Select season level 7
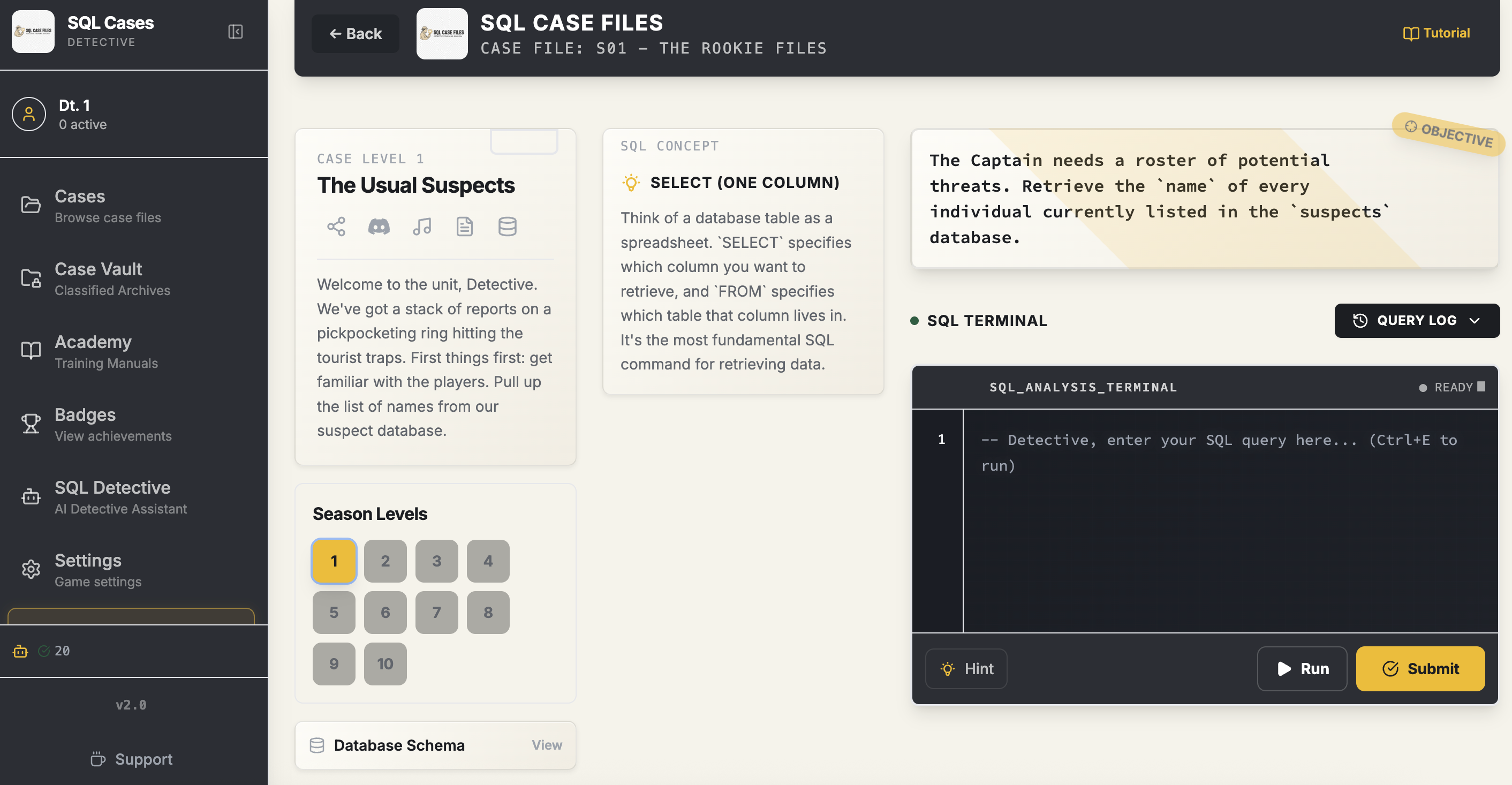The width and height of the screenshot is (1512, 785). [436, 612]
